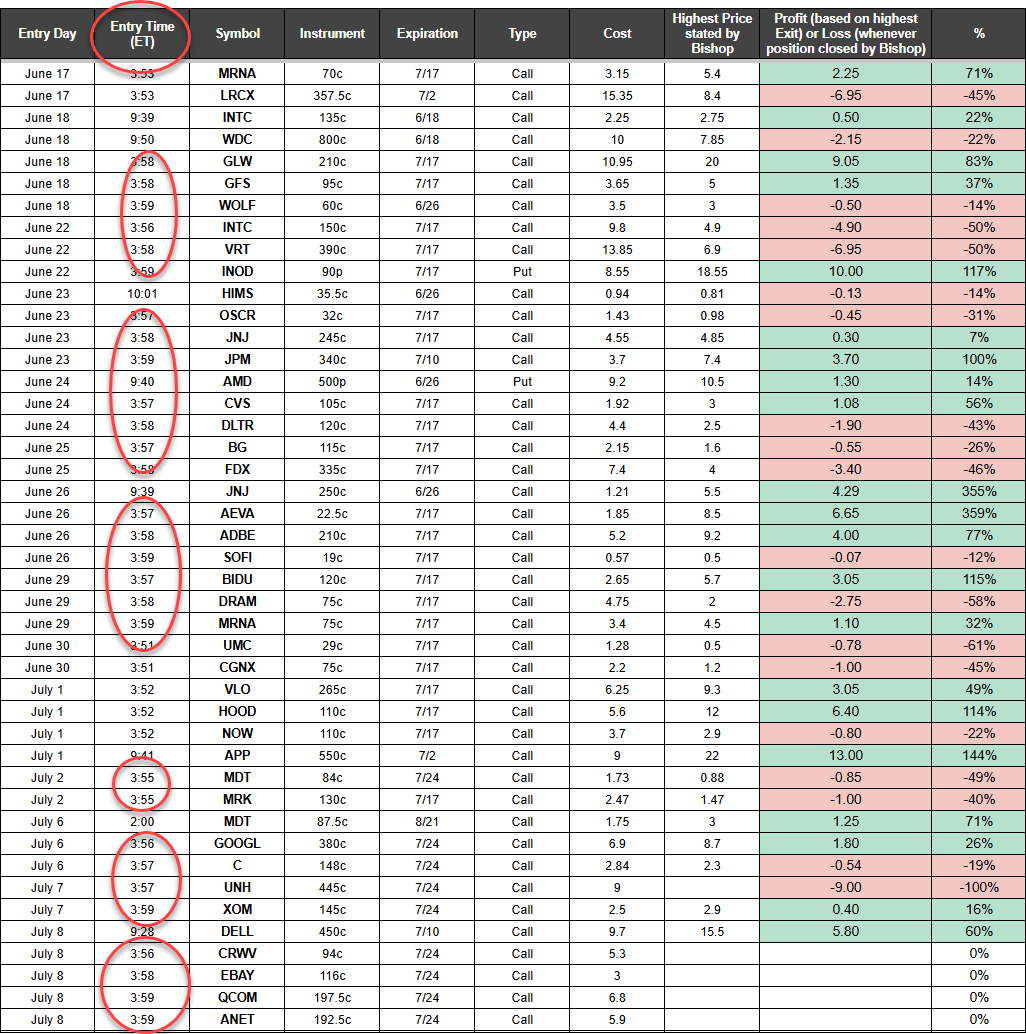Select the 15.35 cost cell

coord(617,96)
